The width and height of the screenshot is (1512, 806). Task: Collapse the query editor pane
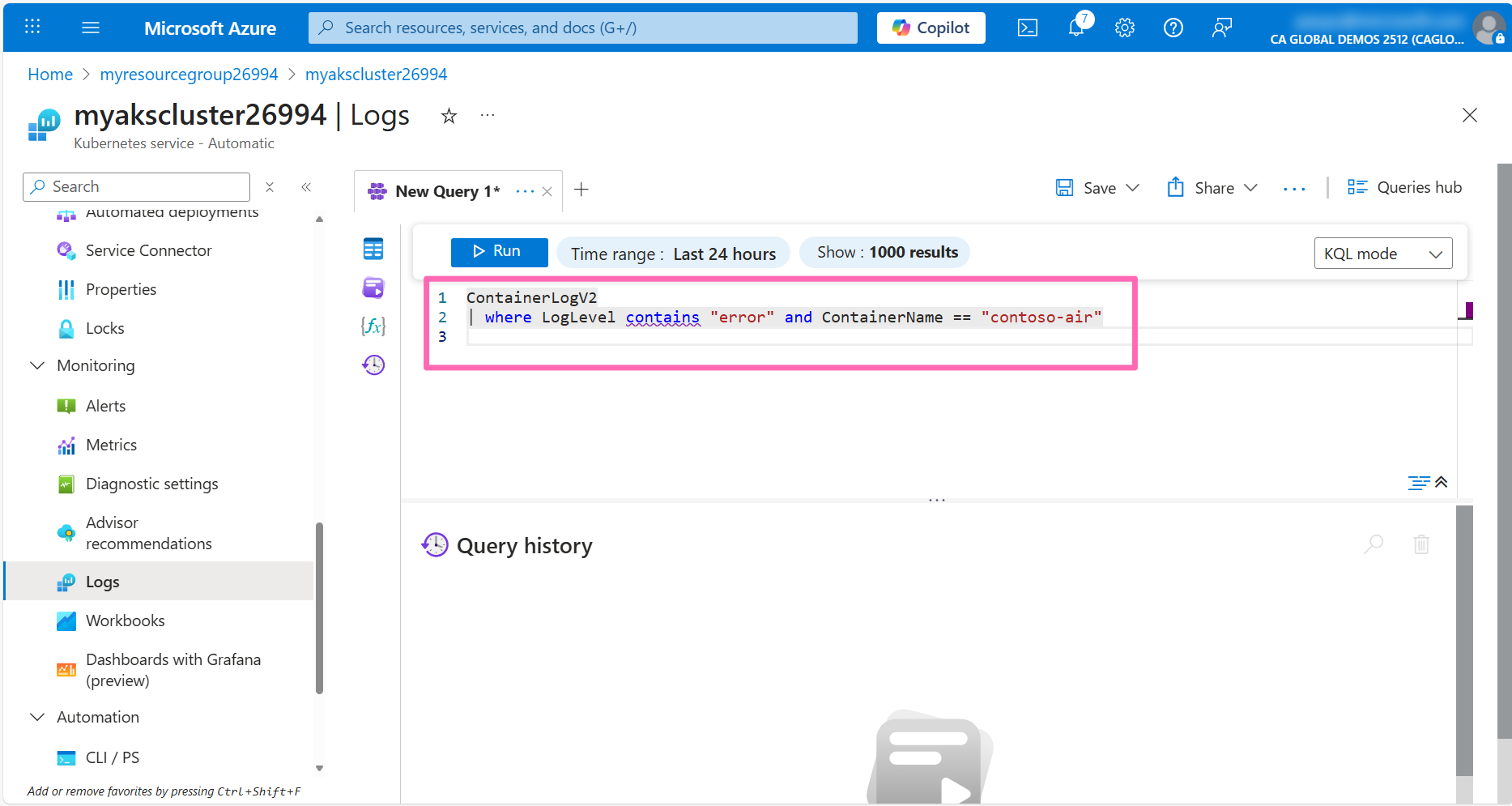point(1441,482)
